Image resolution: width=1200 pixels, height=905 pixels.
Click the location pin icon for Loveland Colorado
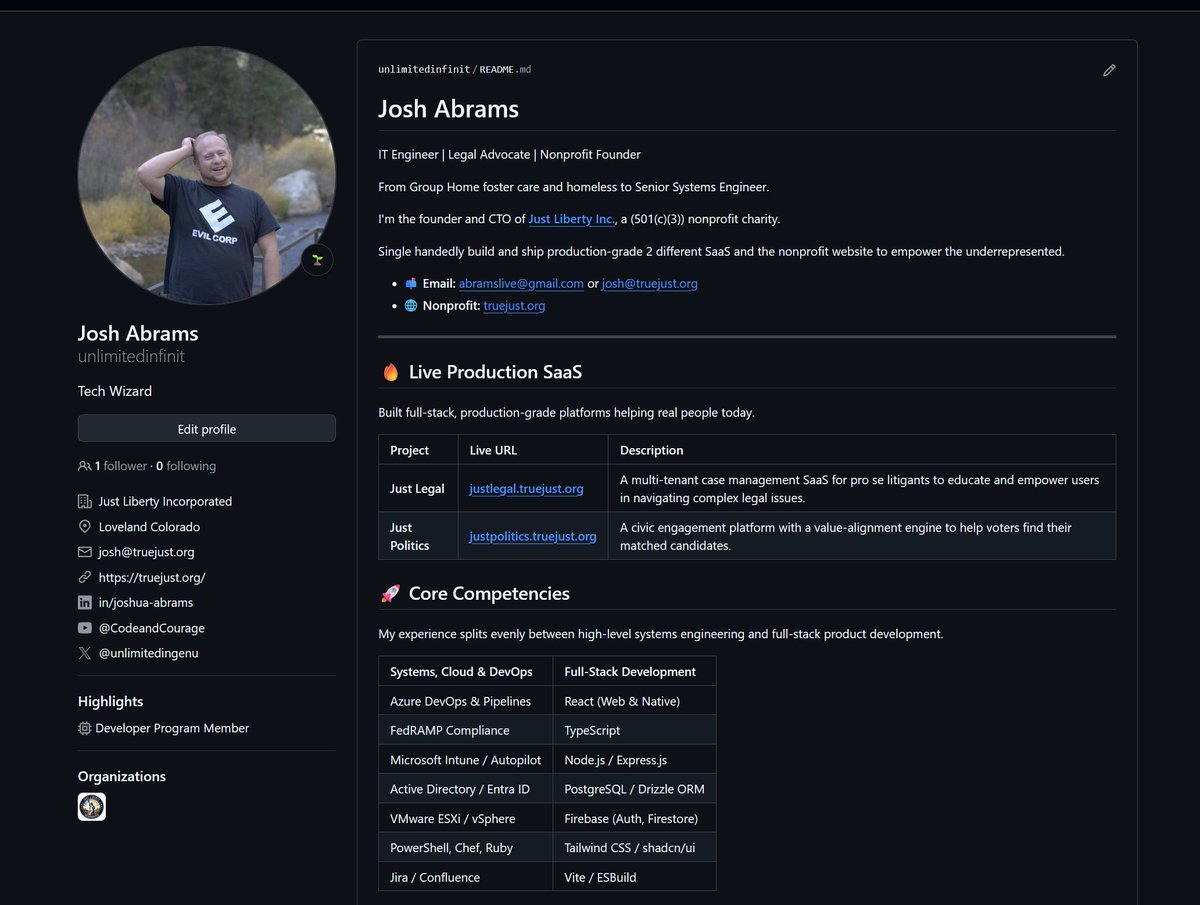point(85,527)
